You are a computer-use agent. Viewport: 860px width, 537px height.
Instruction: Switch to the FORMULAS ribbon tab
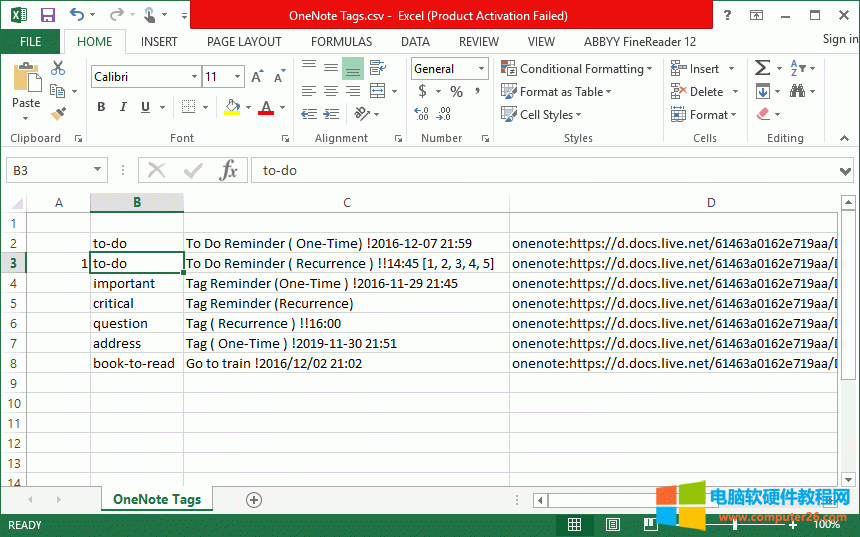[x=341, y=42]
